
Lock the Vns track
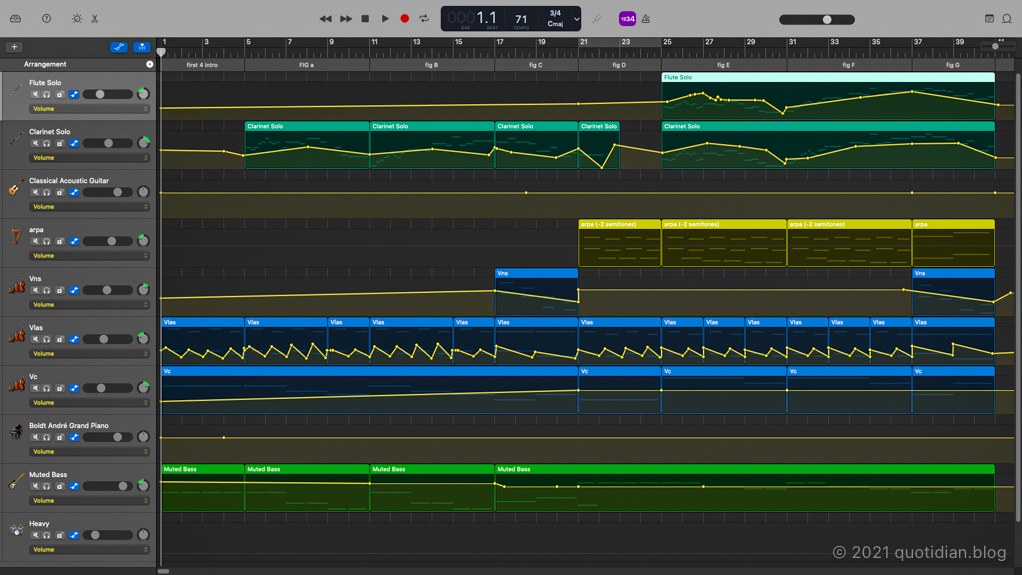(x=60, y=290)
